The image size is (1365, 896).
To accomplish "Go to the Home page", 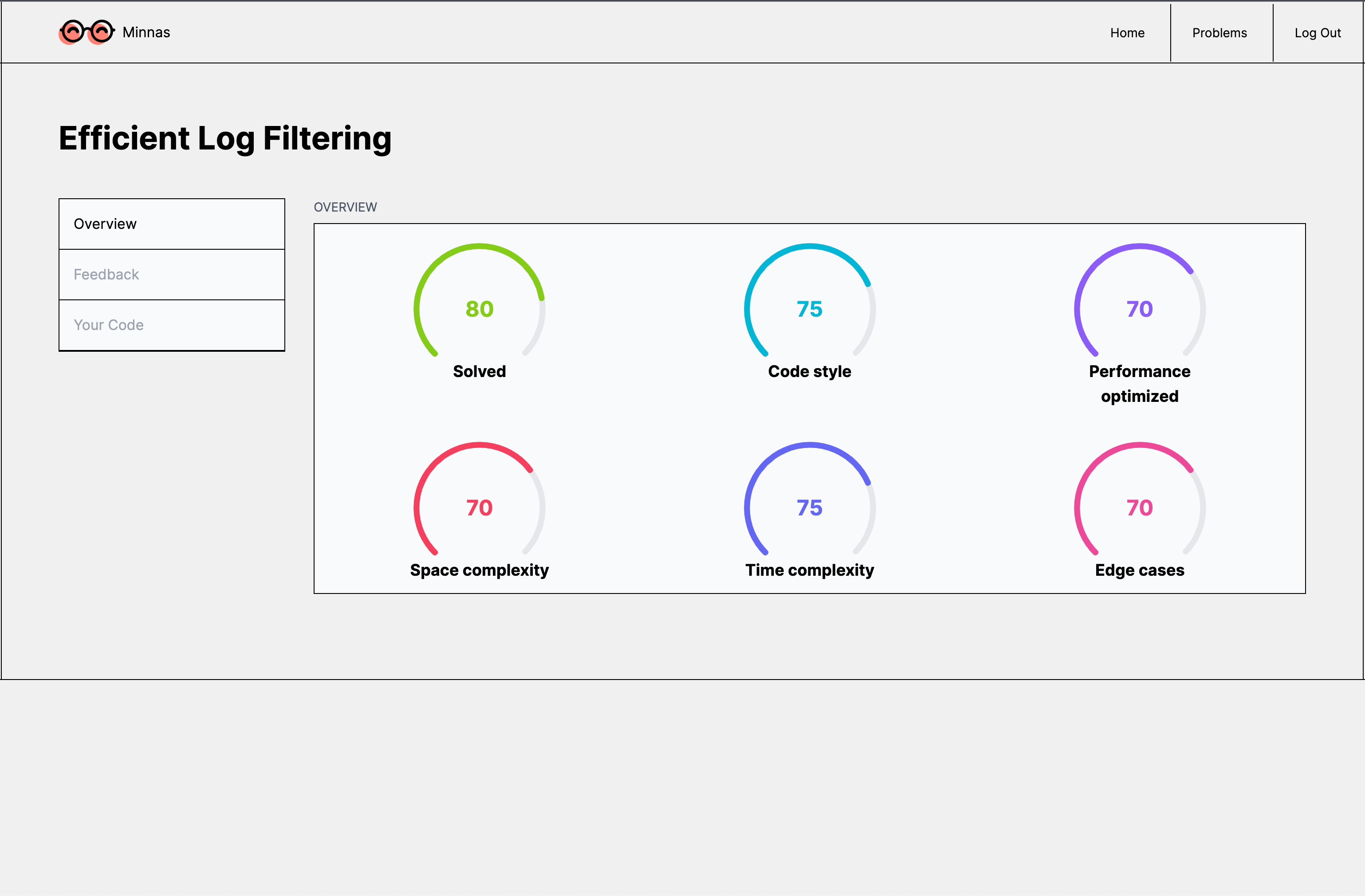I will (x=1127, y=33).
